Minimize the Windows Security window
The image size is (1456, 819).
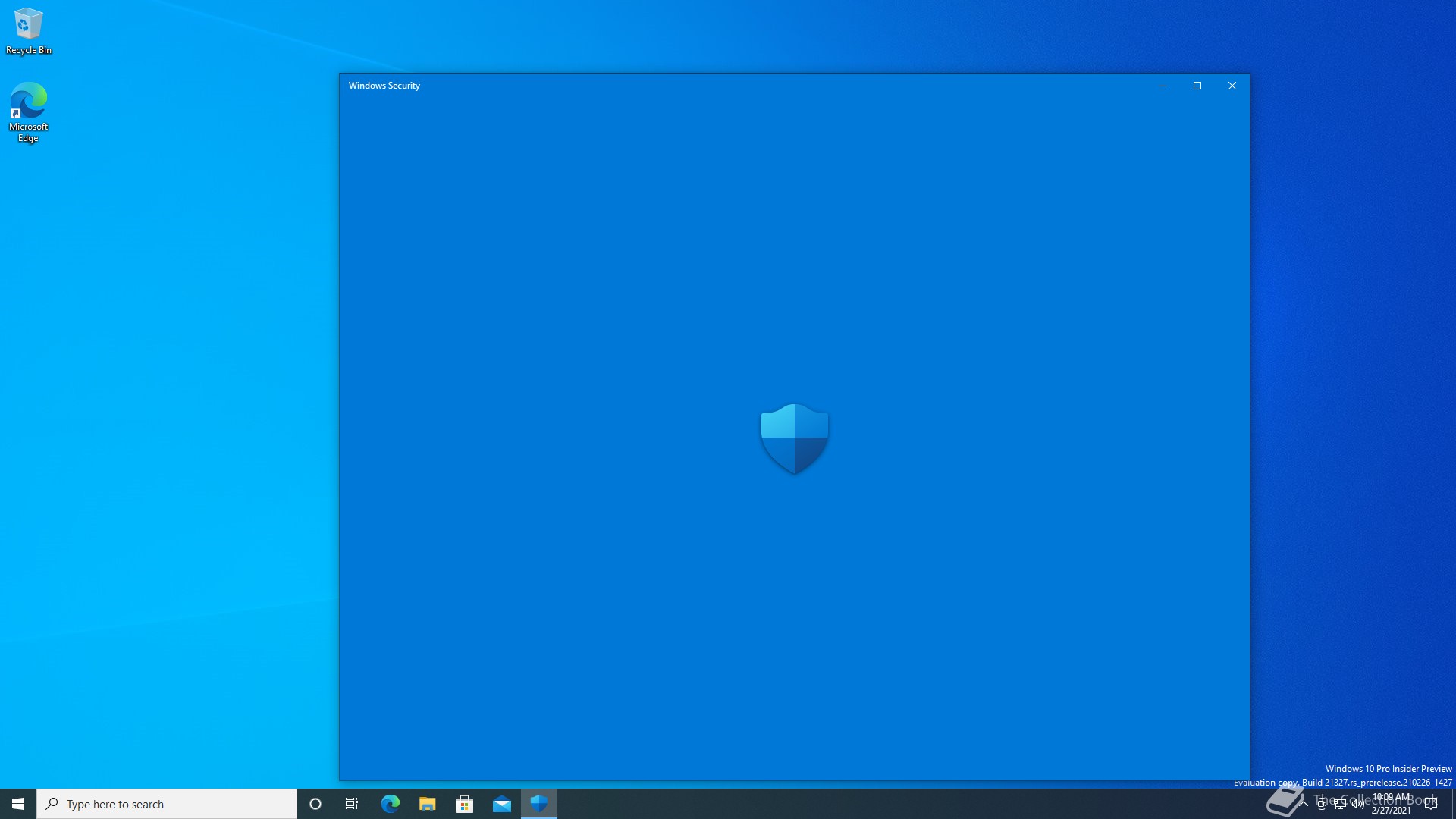tap(1162, 86)
